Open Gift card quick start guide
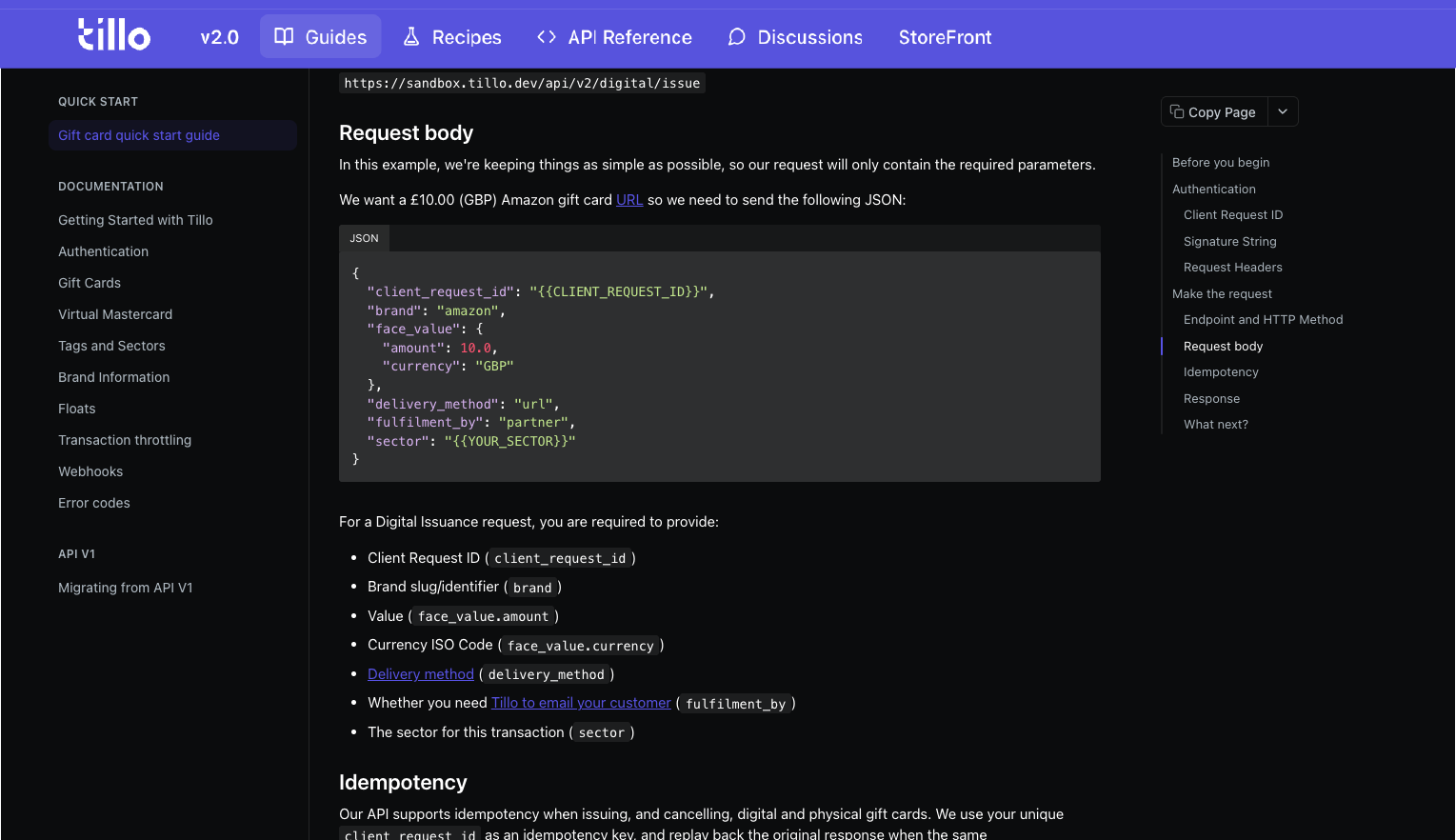Viewport: 1456px width, 840px height. (x=172, y=135)
